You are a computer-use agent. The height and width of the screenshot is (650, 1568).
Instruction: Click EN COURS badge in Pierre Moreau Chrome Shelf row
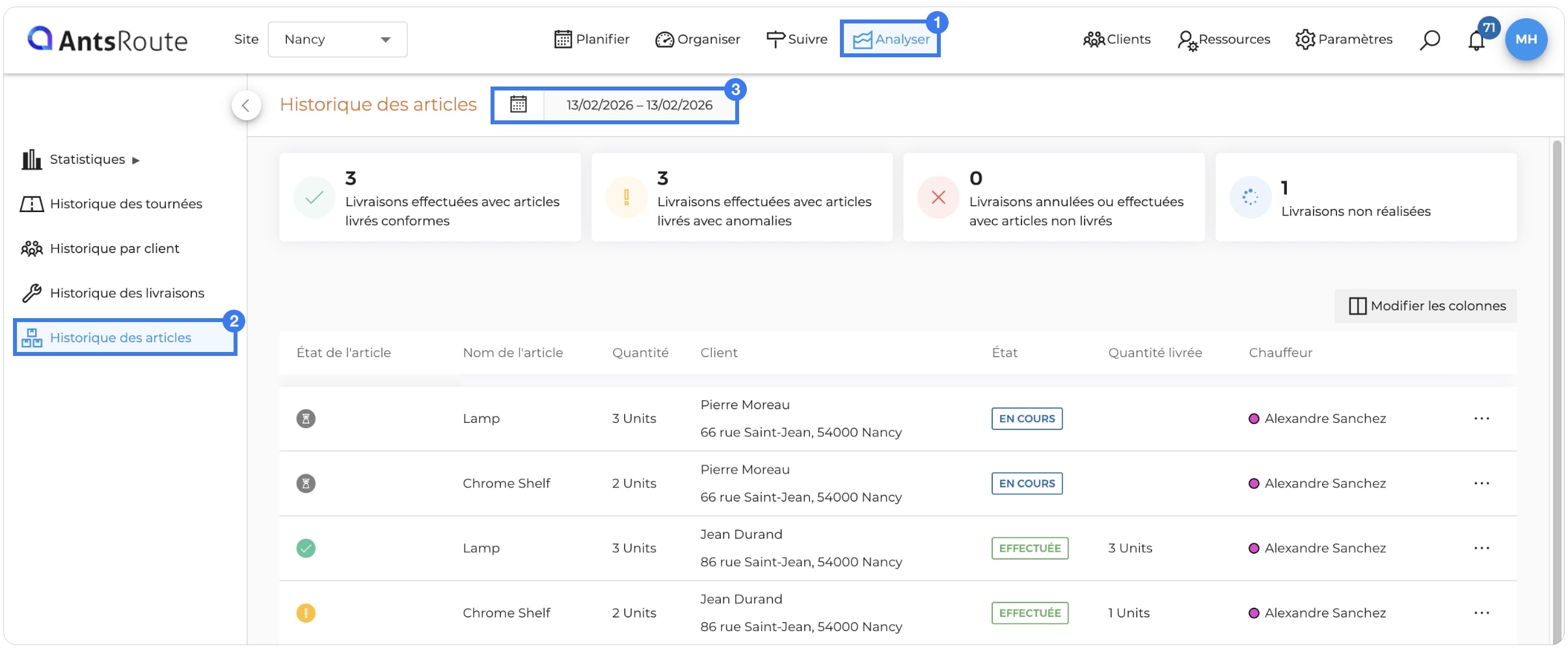(1027, 483)
